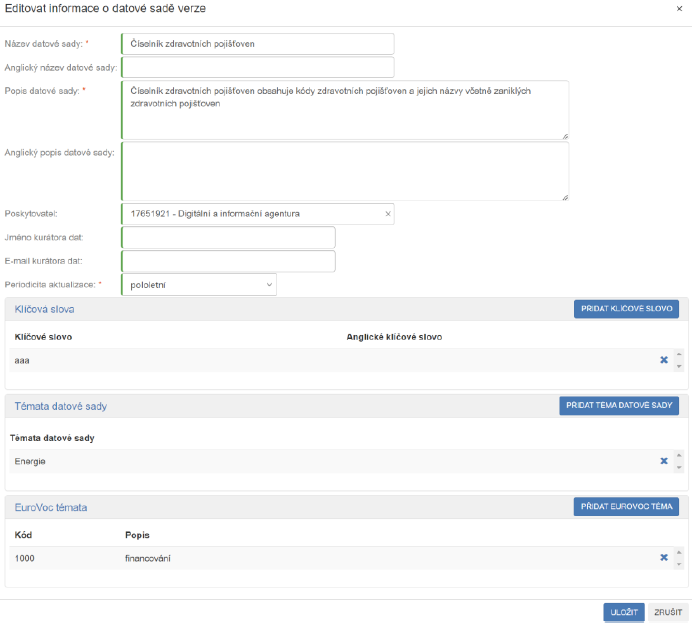This screenshot has height=624, width=692.
Task: Grab resize handle of Popis datové sady textarea
Action: 564,135
